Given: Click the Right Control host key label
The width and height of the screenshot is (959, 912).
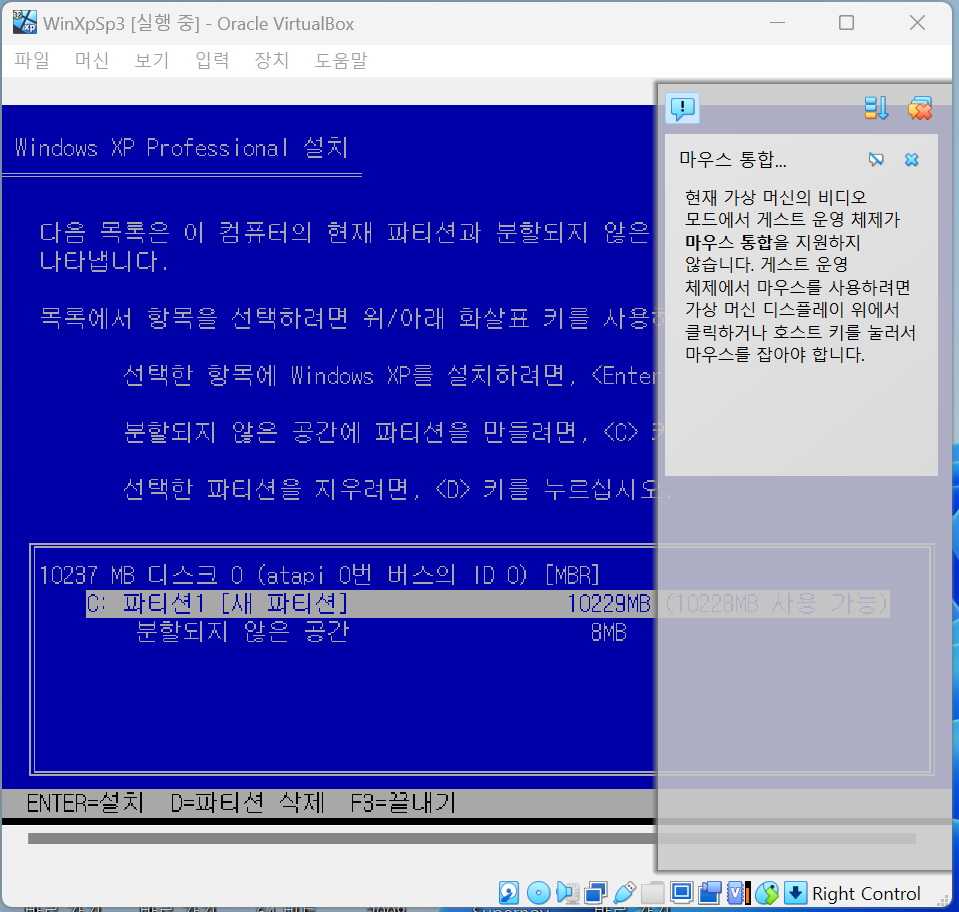Looking at the screenshot, I should [866, 894].
